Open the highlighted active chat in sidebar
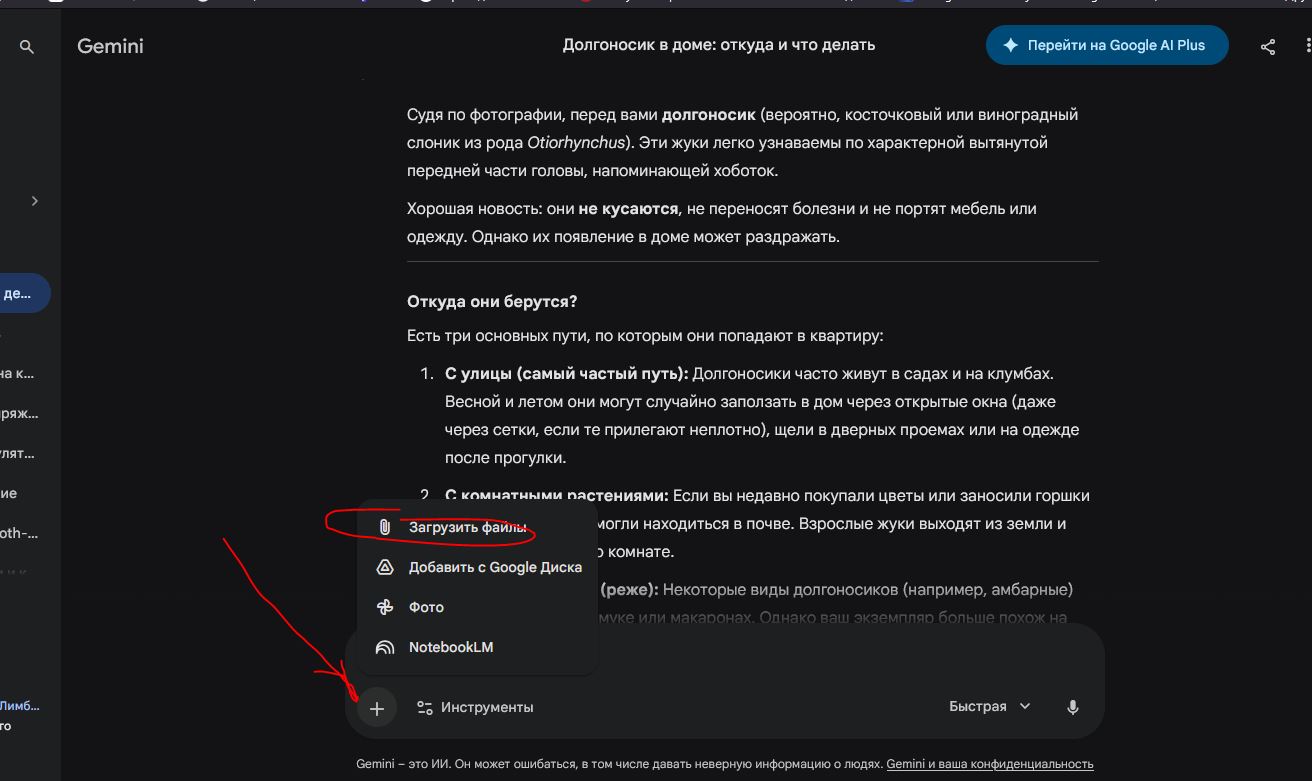 point(22,293)
